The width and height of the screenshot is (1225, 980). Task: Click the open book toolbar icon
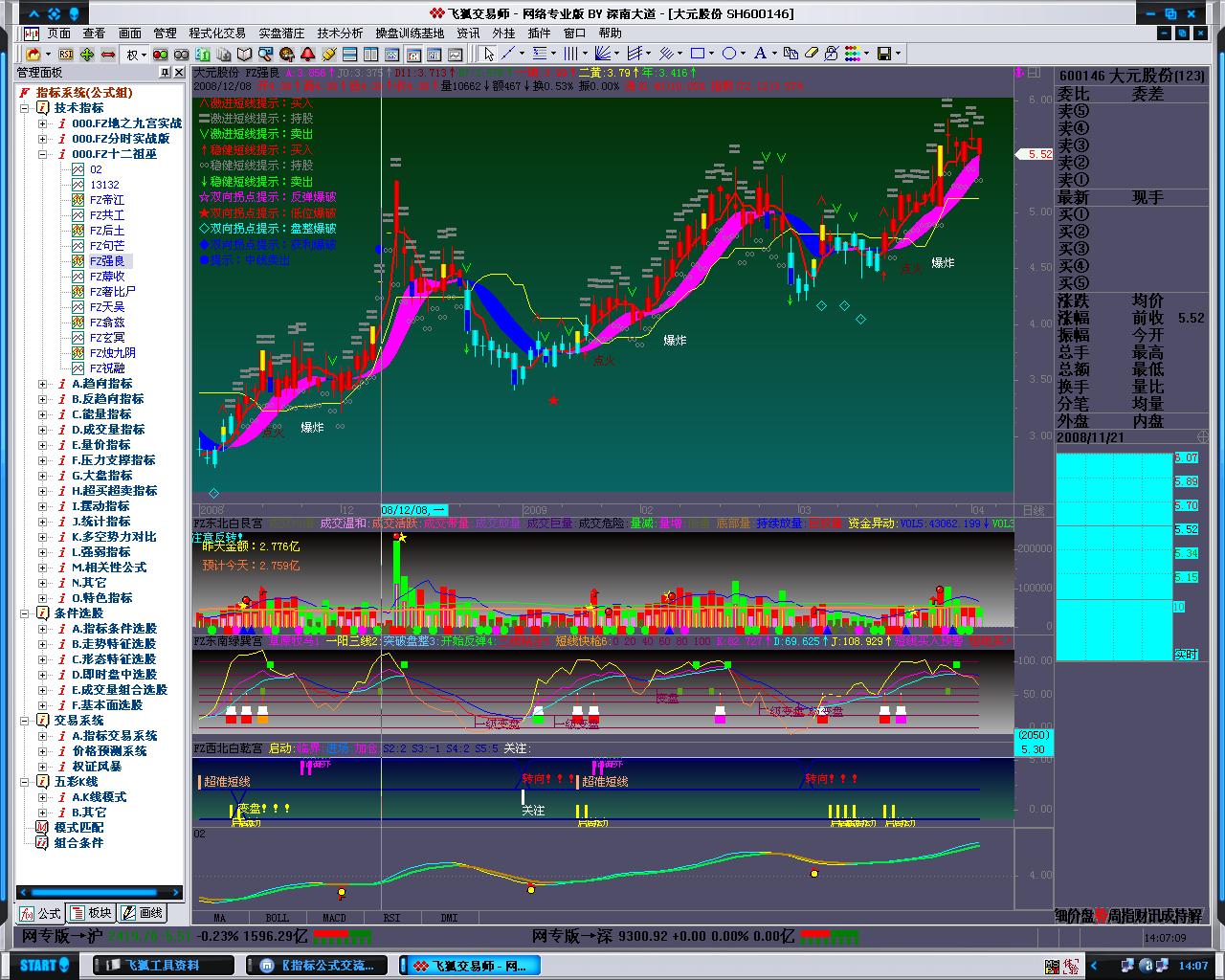[x=245, y=54]
